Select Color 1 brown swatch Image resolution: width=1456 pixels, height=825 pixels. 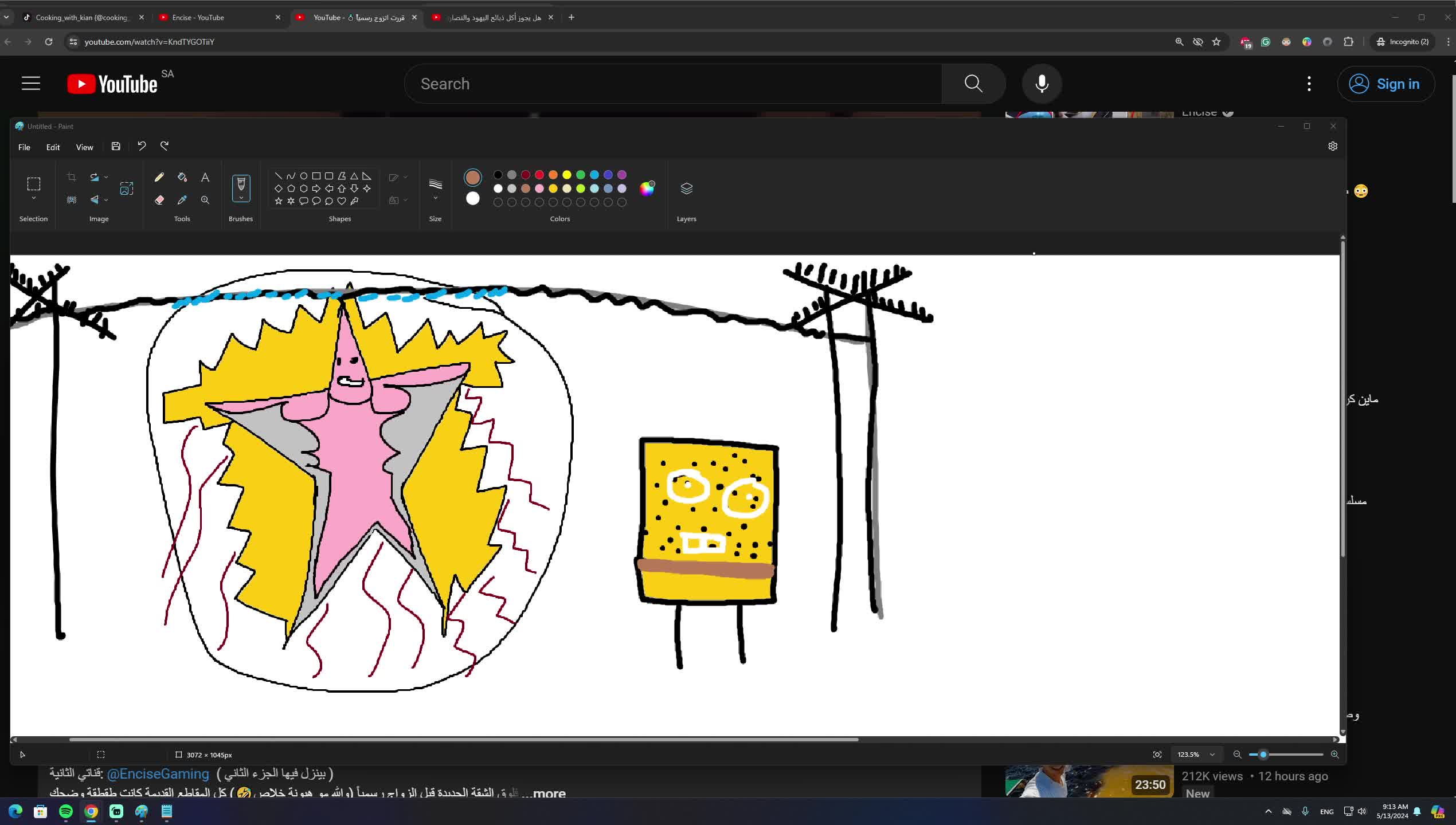[x=473, y=178]
